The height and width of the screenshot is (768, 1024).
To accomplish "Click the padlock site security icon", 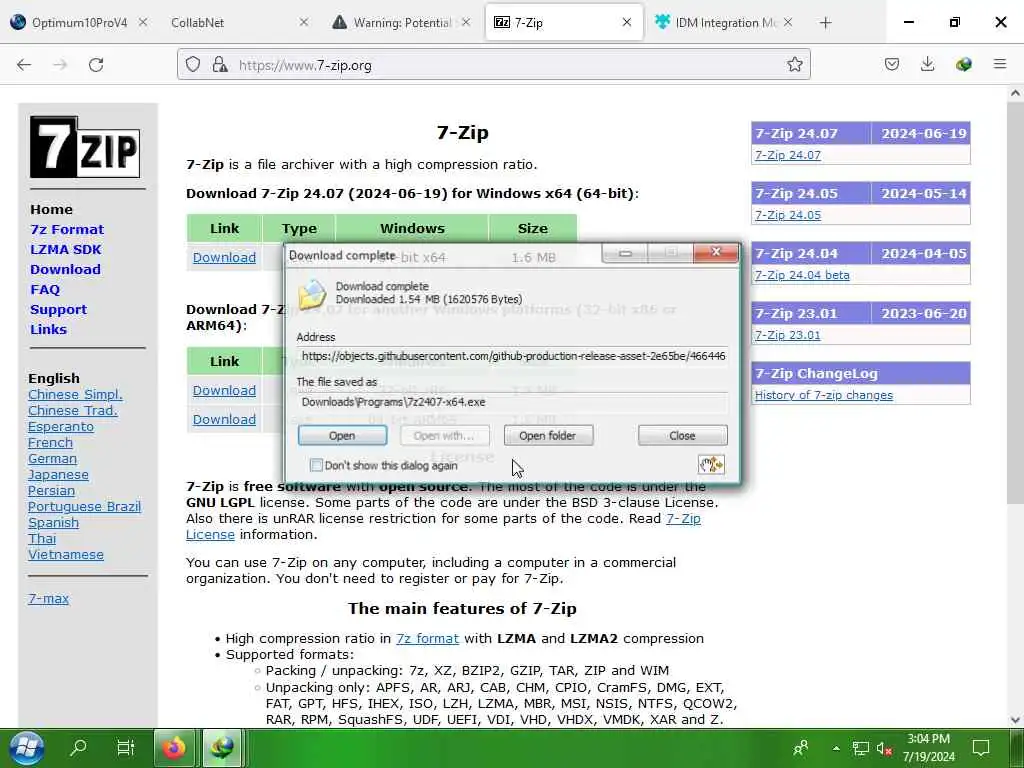I will click(220, 65).
